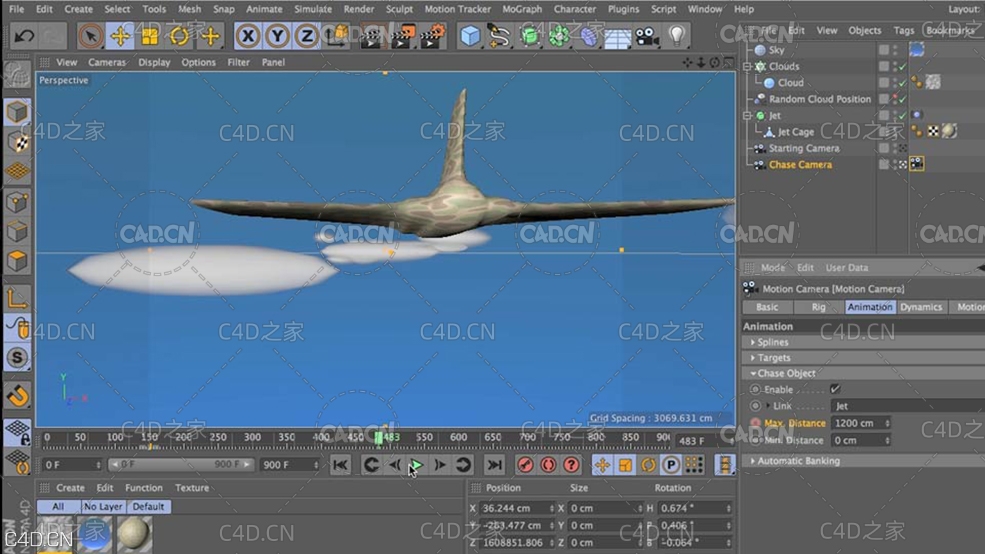985x554 pixels.
Task: Add a Light object bulb icon
Action: tap(677, 36)
